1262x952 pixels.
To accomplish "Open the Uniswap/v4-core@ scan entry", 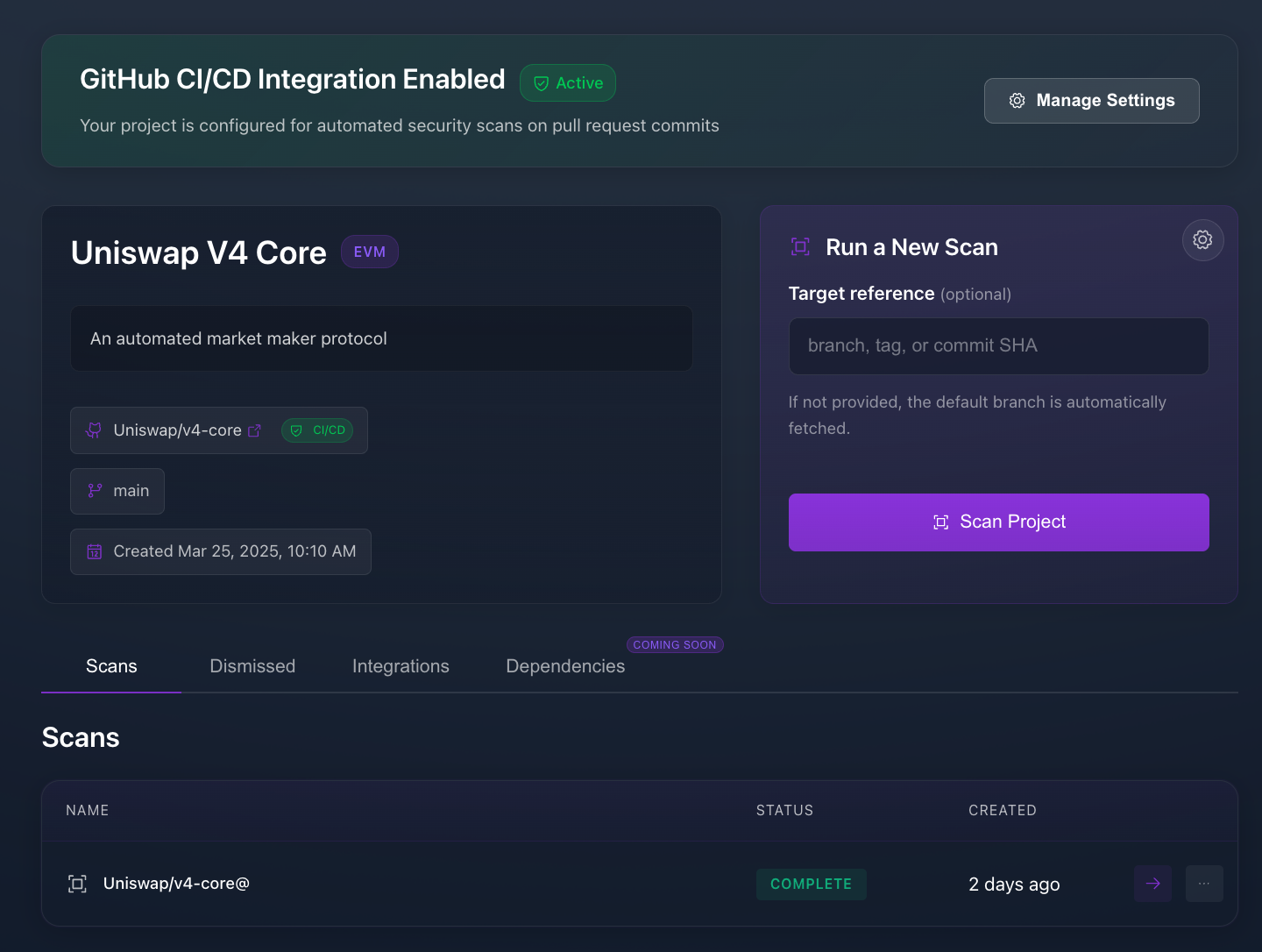I will (176, 884).
